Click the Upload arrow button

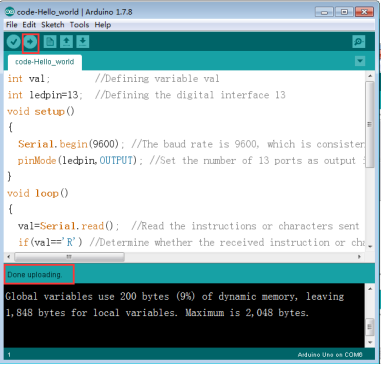coord(30,42)
